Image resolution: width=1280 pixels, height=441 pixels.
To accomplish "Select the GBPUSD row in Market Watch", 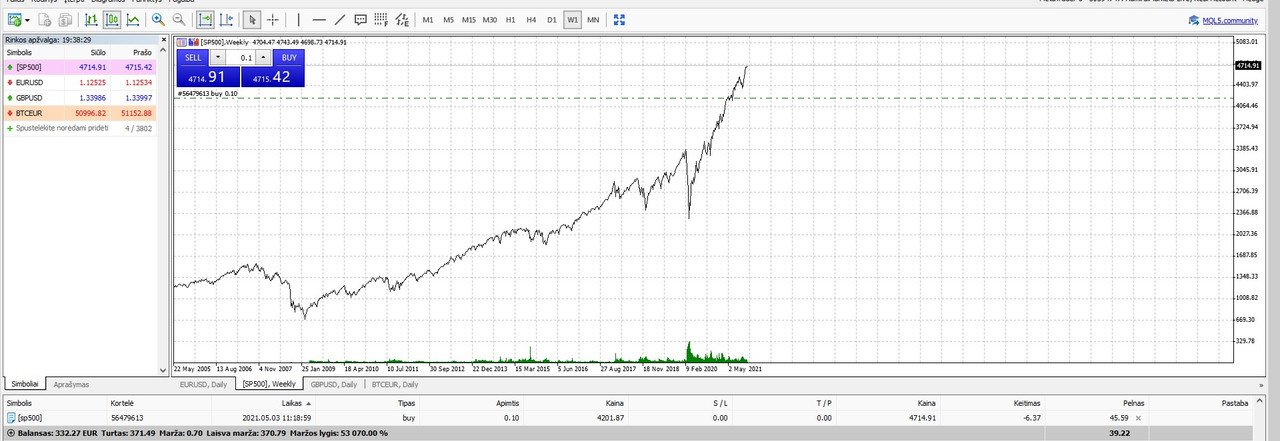I will pyautogui.click(x=79, y=98).
